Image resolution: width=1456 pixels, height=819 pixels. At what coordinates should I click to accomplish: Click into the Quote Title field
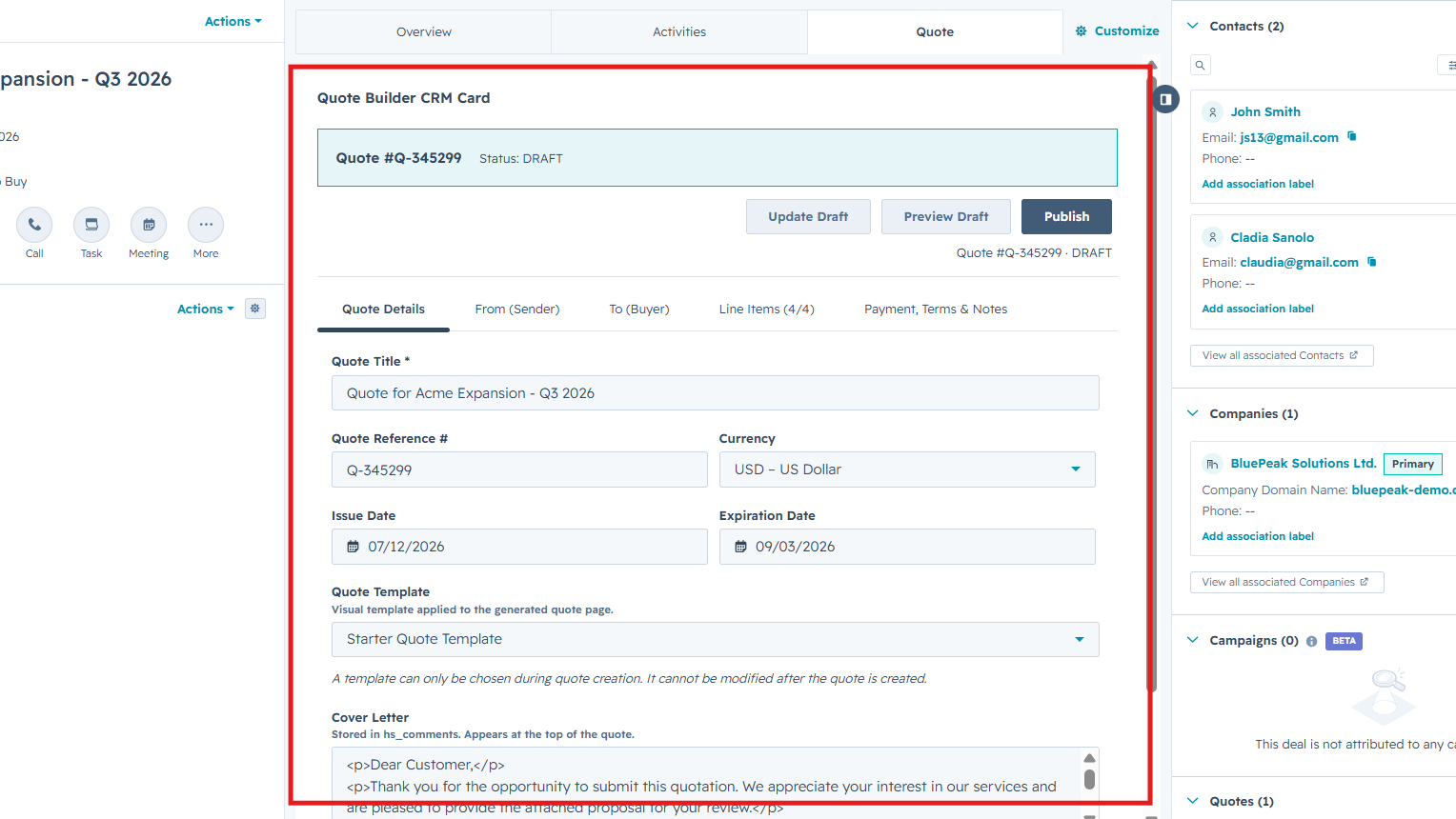click(x=716, y=393)
